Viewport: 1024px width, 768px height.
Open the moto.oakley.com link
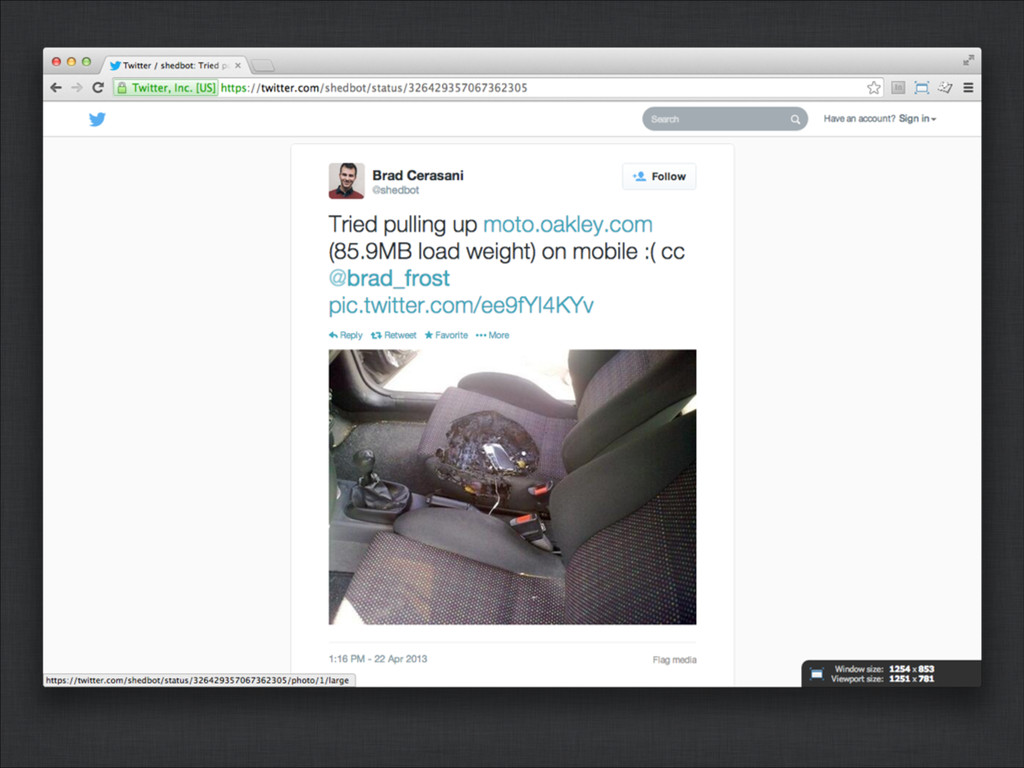(x=568, y=224)
